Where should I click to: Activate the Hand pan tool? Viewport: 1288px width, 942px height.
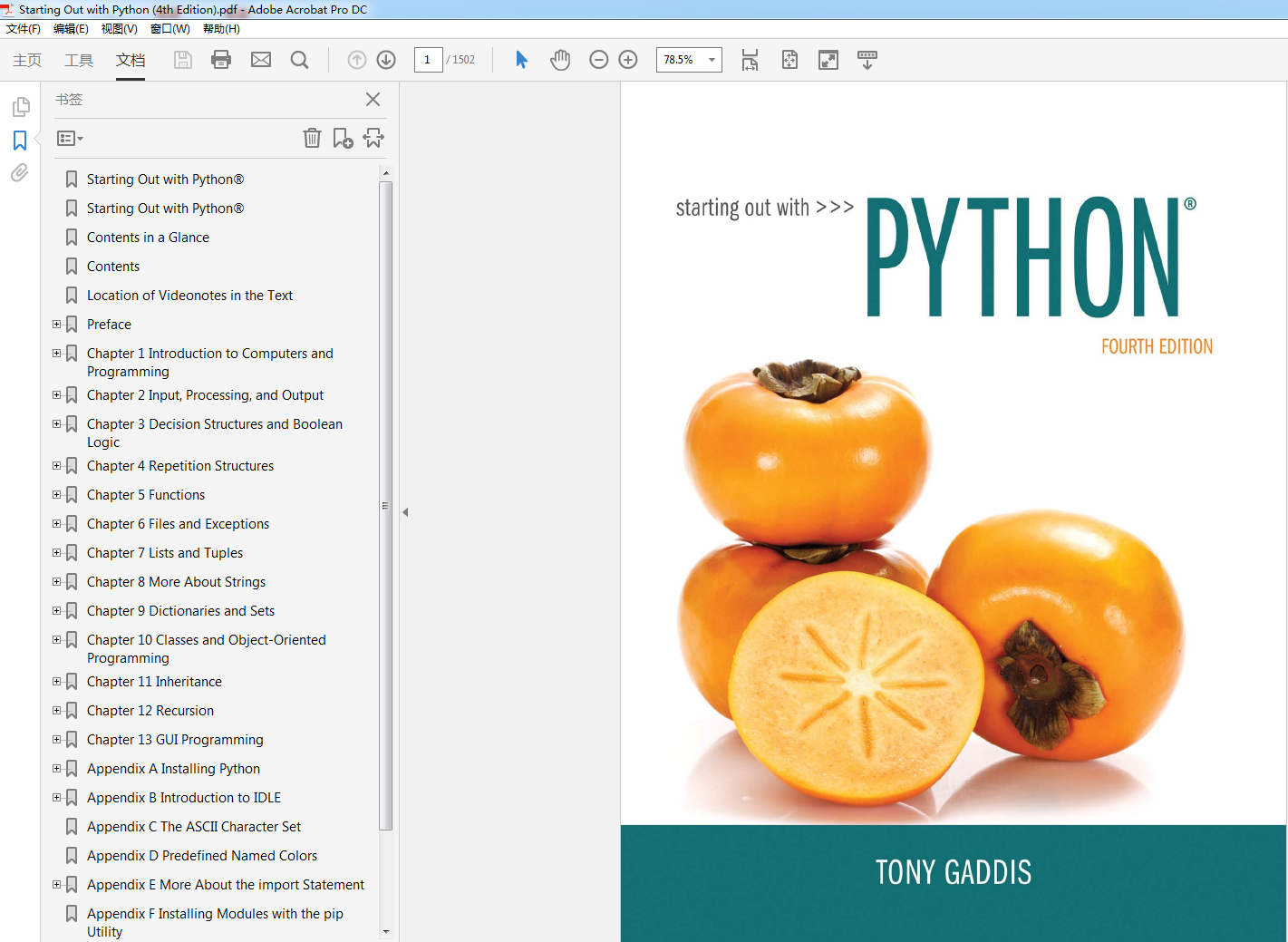[560, 60]
